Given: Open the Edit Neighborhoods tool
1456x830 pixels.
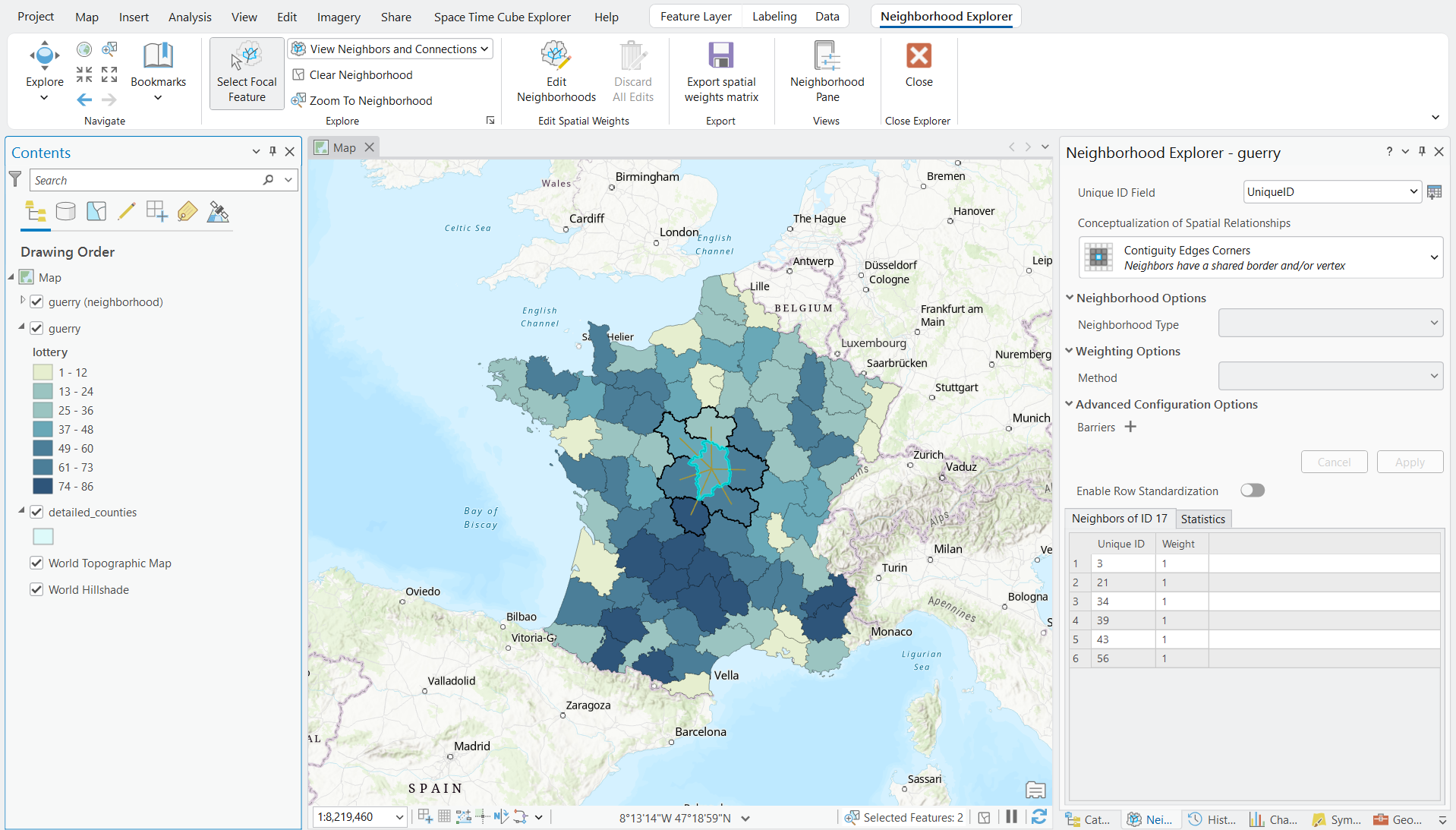Looking at the screenshot, I should tap(556, 73).
